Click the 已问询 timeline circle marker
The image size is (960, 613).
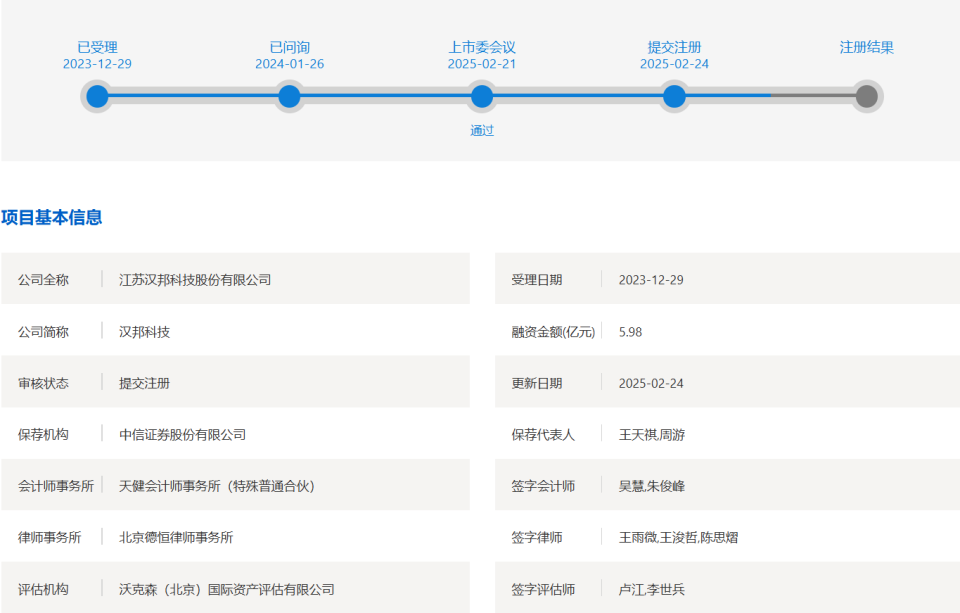[289, 96]
